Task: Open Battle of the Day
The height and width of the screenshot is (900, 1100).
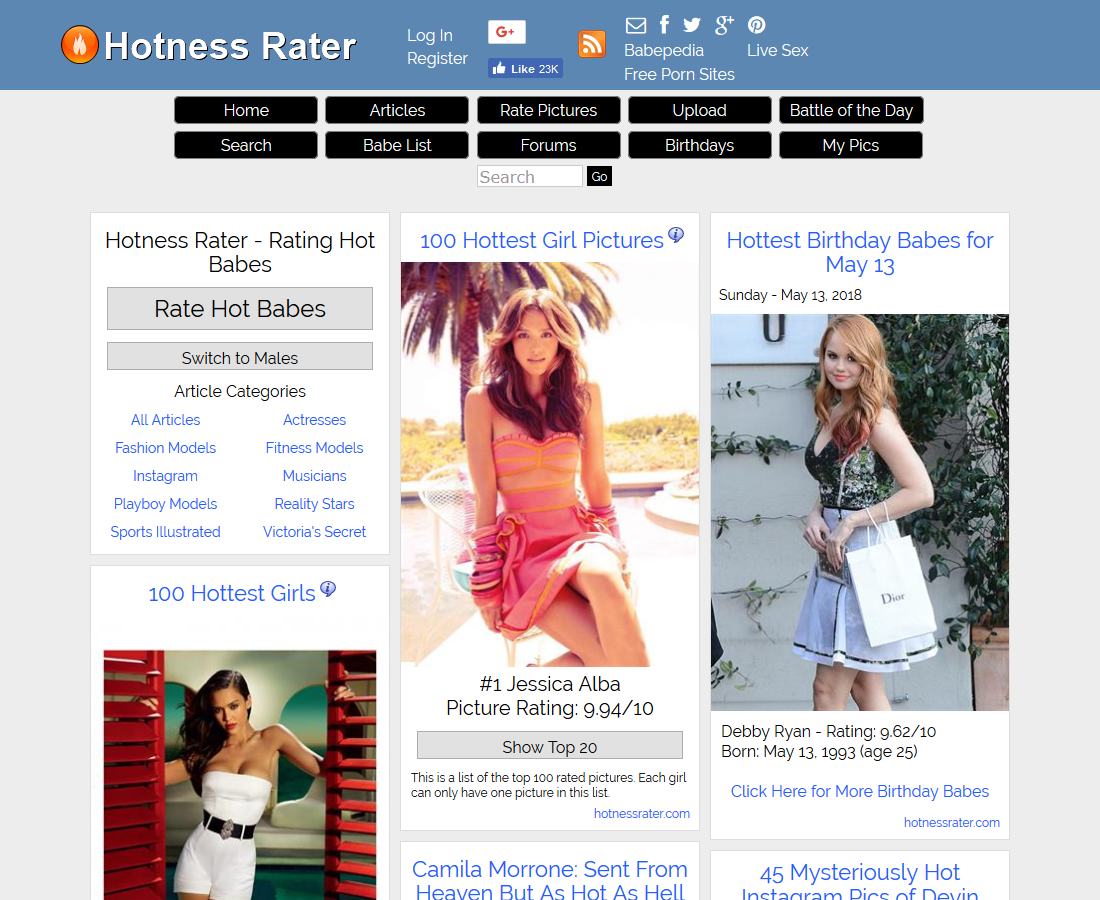Action: (x=851, y=110)
